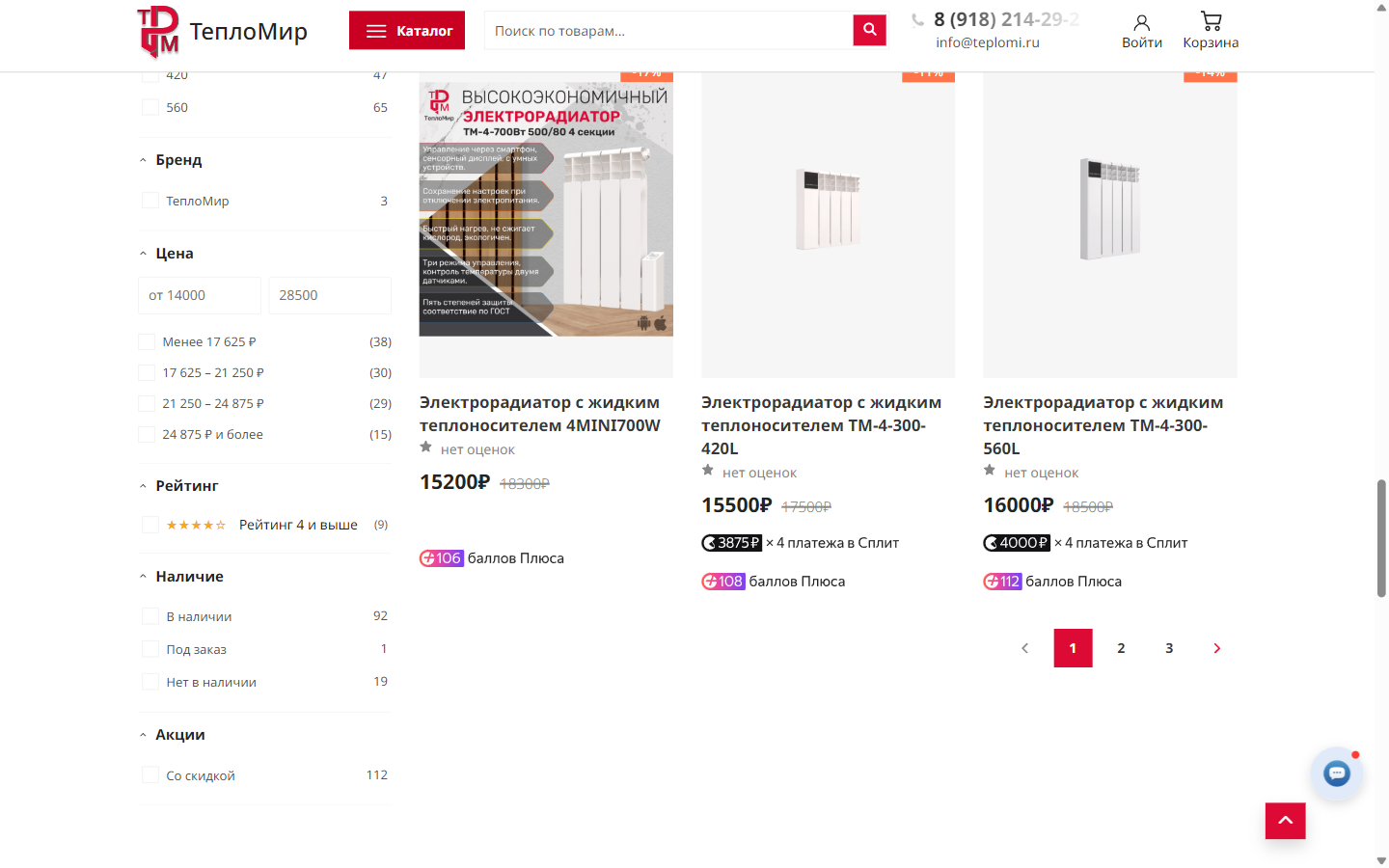
Task: Open product title ending 4MINI700W
Action: (x=540, y=414)
